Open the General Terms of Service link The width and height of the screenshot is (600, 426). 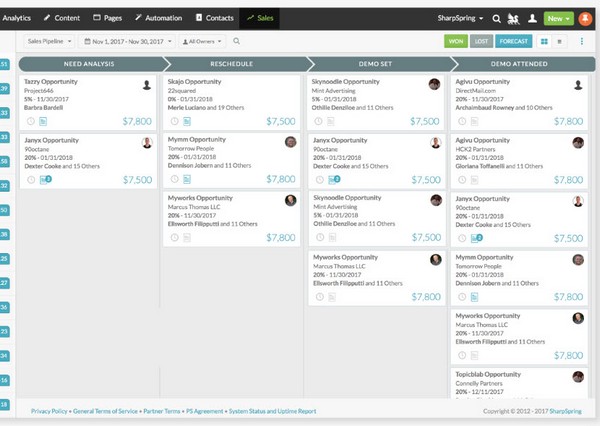click(x=105, y=411)
